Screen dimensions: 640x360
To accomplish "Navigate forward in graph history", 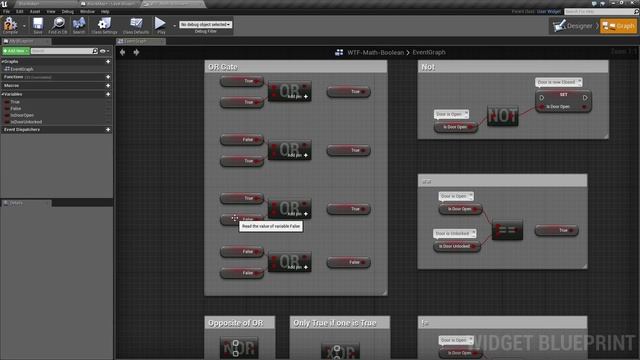I will pos(136,52).
